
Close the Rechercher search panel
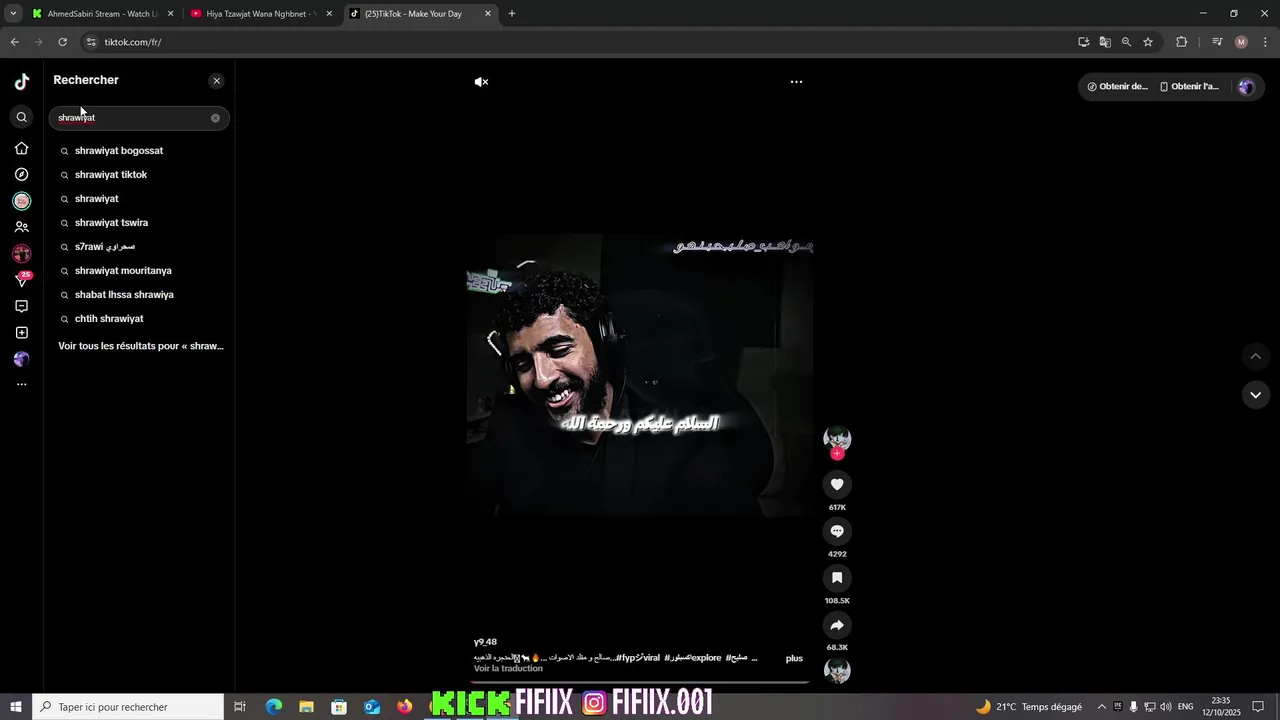click(x=216, y=81)
